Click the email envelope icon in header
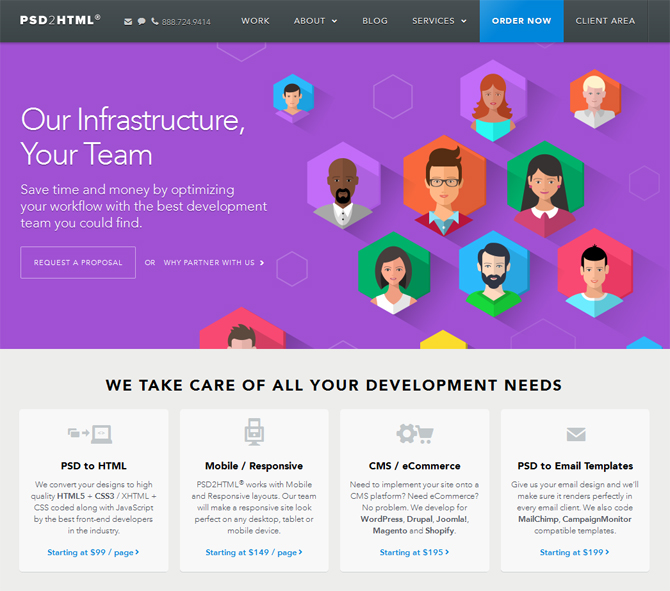Screen dimensions: 670x591 click(x=128, y=21)
